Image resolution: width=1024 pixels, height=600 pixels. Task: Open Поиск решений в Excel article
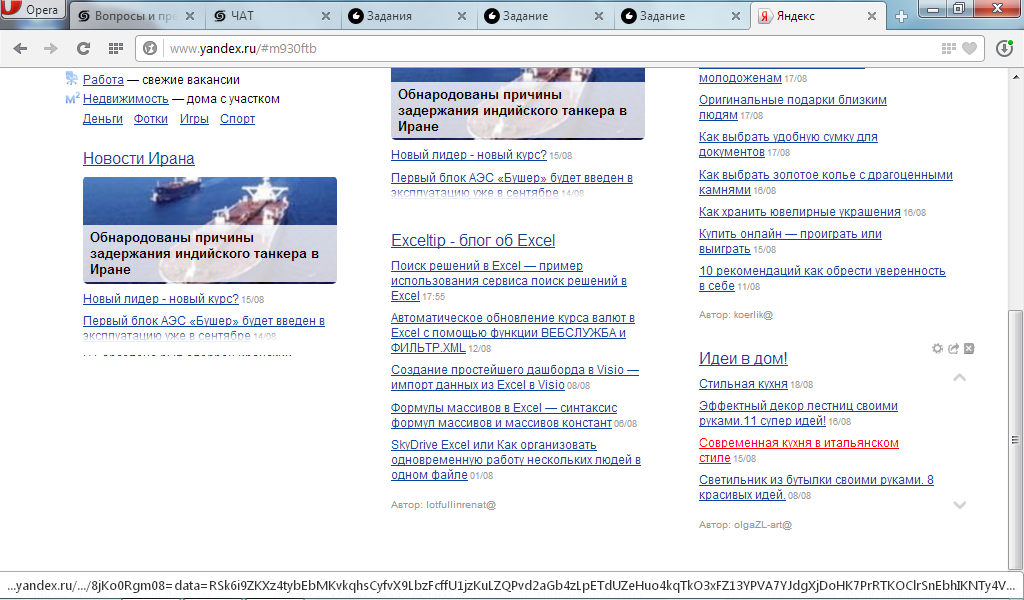[x=509, y=281]
